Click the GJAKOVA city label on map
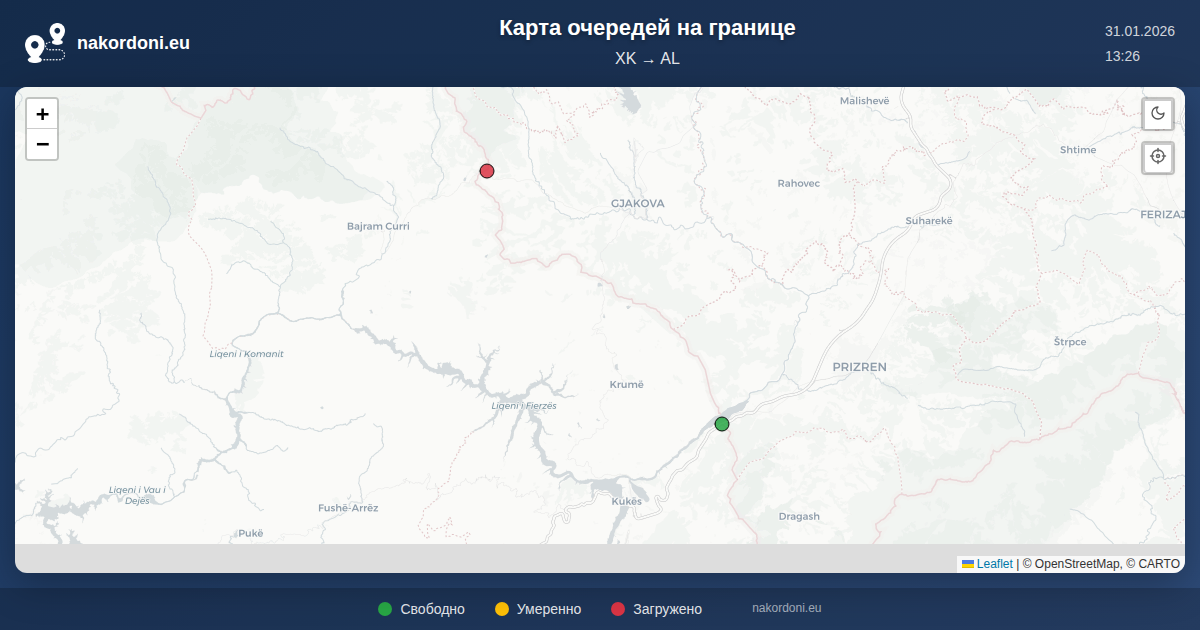The height and width of the screenshot is (630, 1200). pos(637,203)
